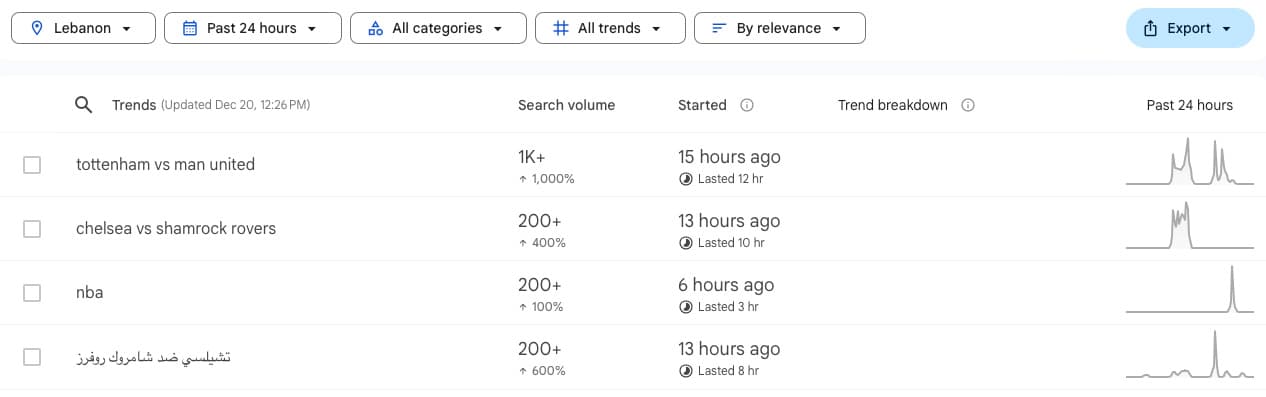This screenshot has height=397, width=1266.
Task: Click the Search volume column header
Action: [x=566, y=105]
